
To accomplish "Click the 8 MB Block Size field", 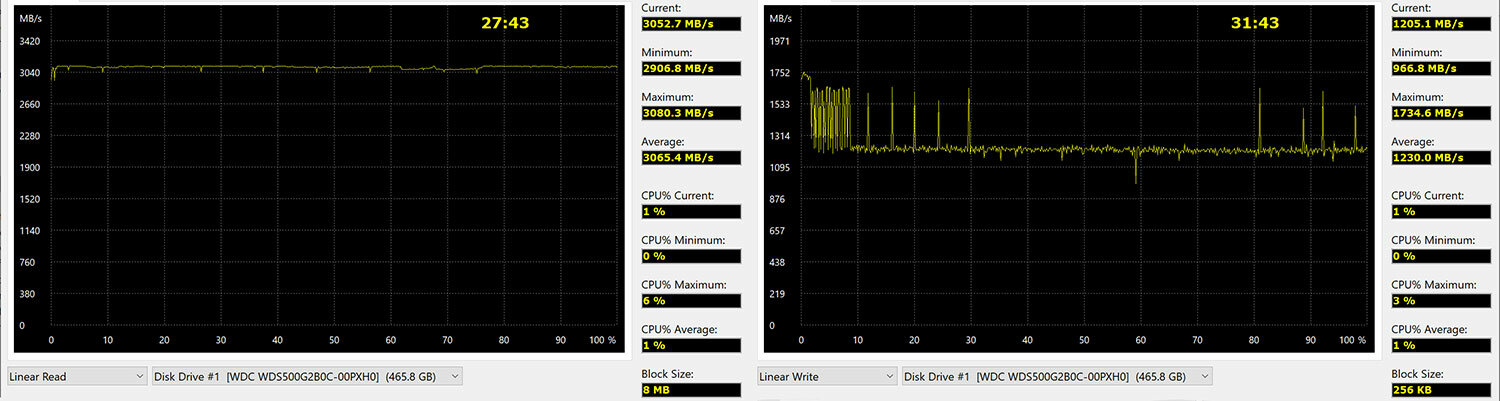I will [690, 390].
